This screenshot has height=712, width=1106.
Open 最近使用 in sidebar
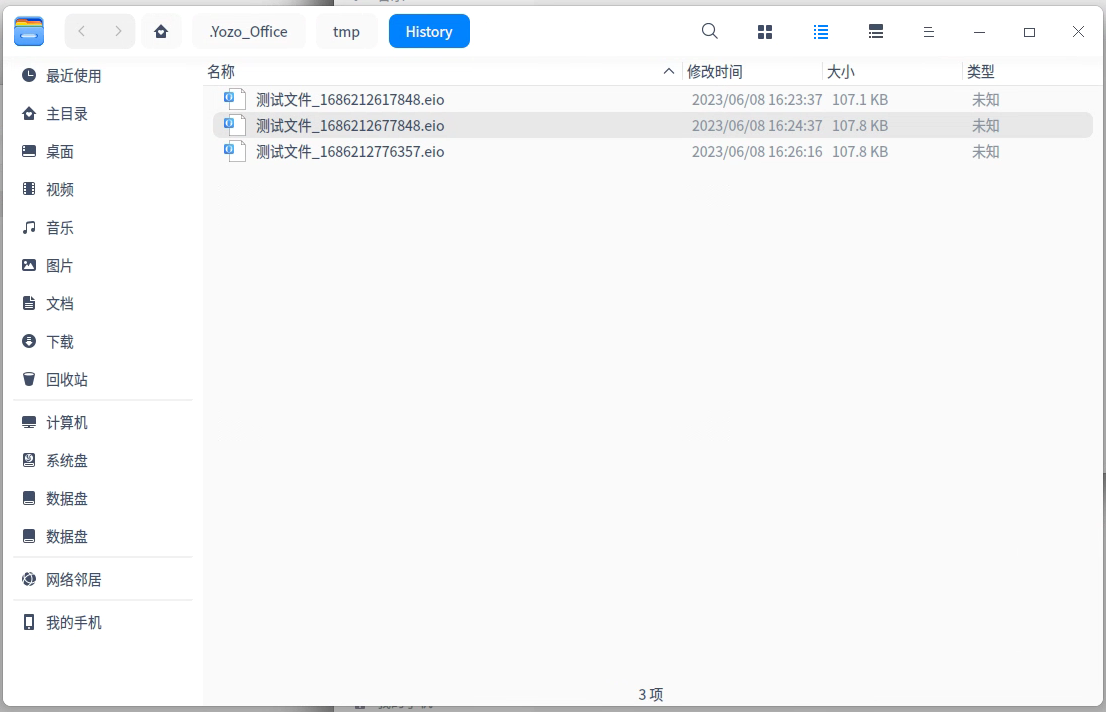(x=103, y=76)
